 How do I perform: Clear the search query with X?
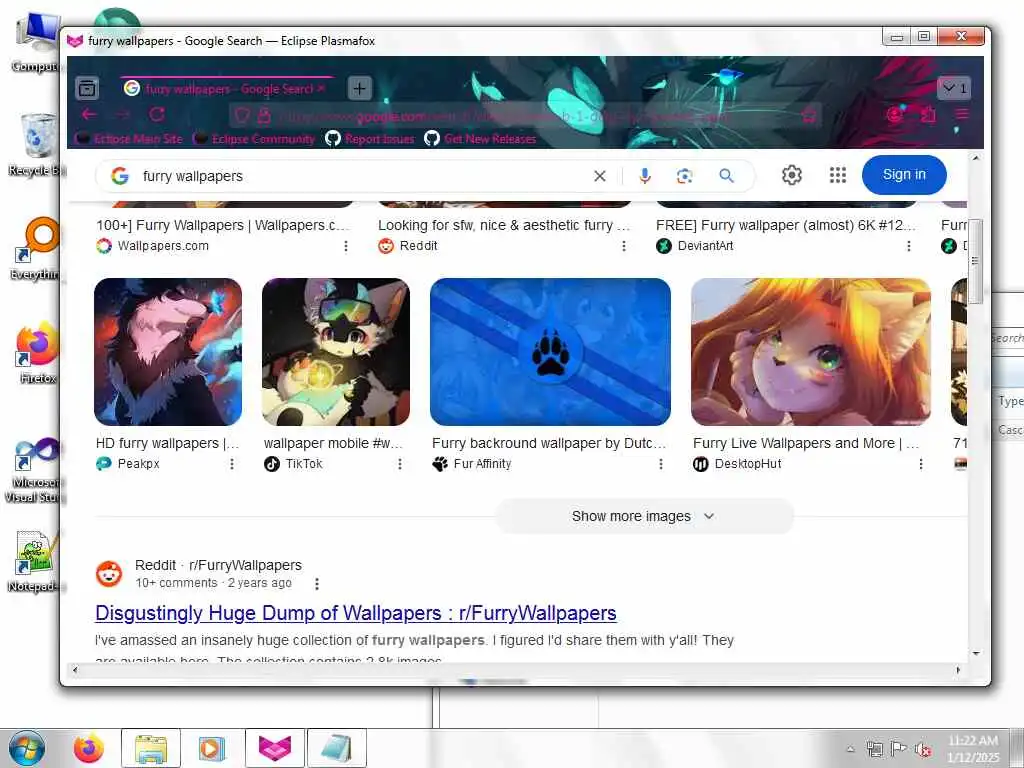pyautogui.click(x=600, y=176)
